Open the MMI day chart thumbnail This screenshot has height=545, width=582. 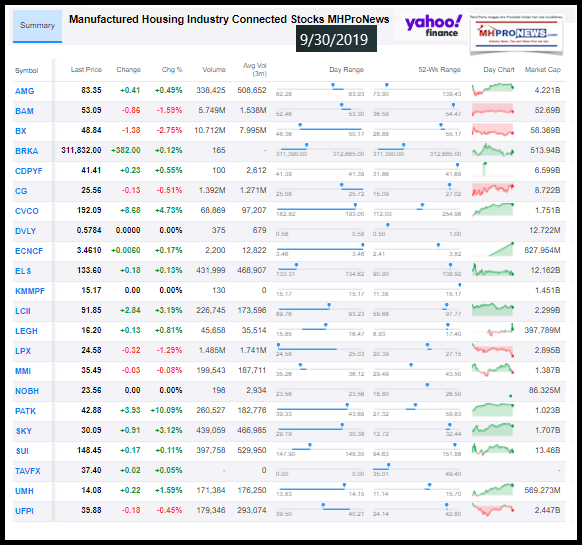[x=493, y=370]
